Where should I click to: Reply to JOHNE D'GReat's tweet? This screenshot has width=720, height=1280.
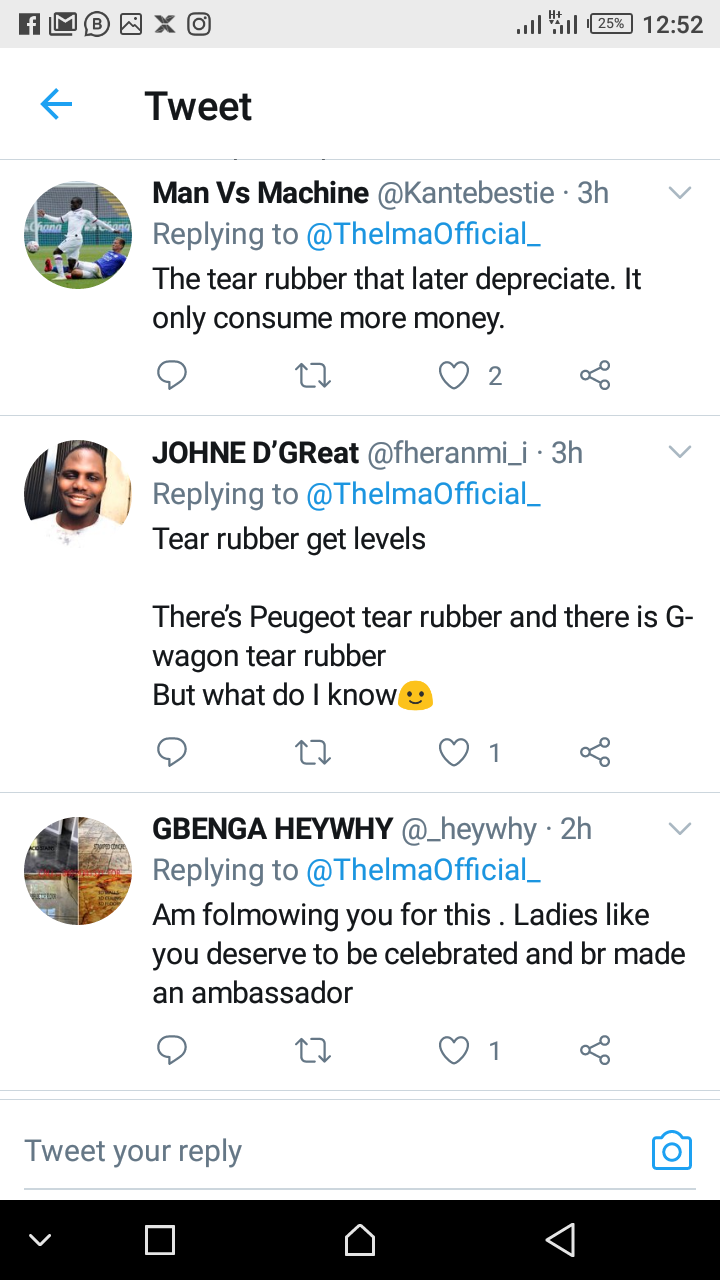172,752
